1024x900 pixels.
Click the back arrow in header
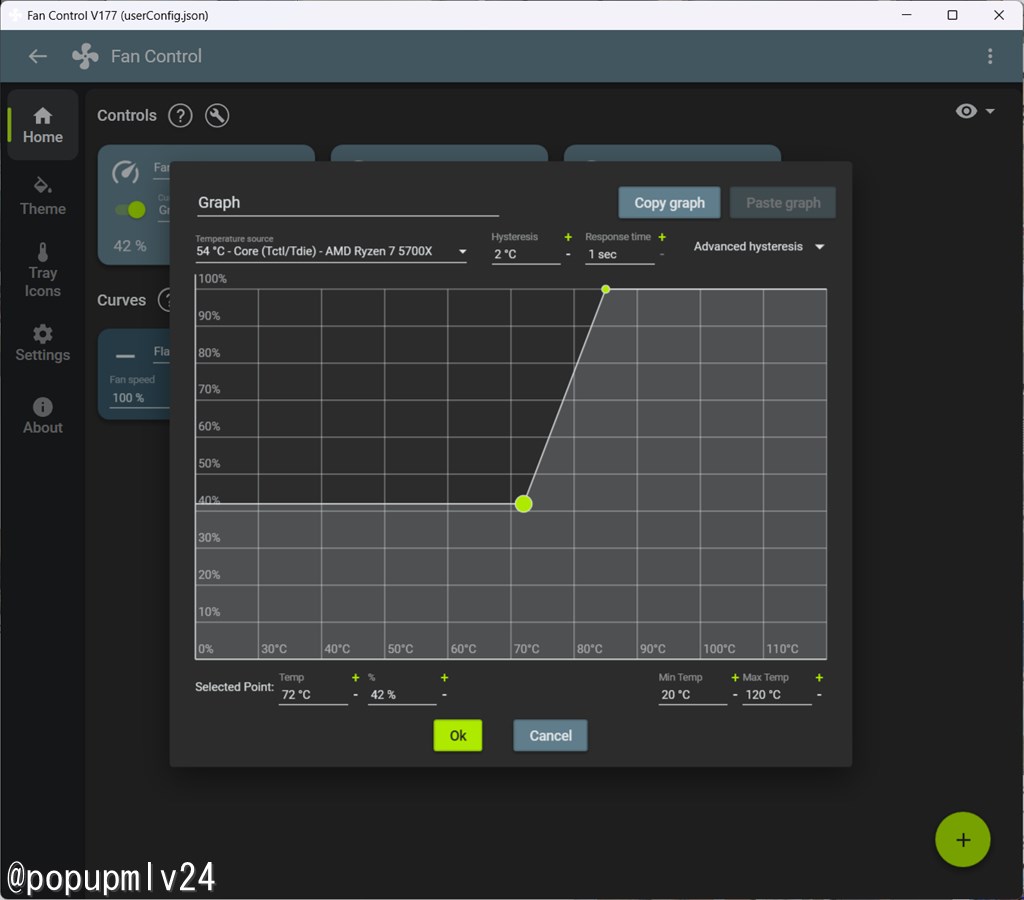(x=38, y=57)
